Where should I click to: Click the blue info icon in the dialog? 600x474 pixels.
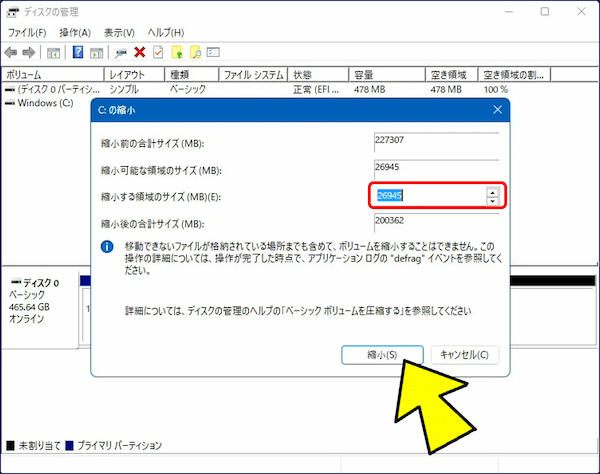(107, 246)
